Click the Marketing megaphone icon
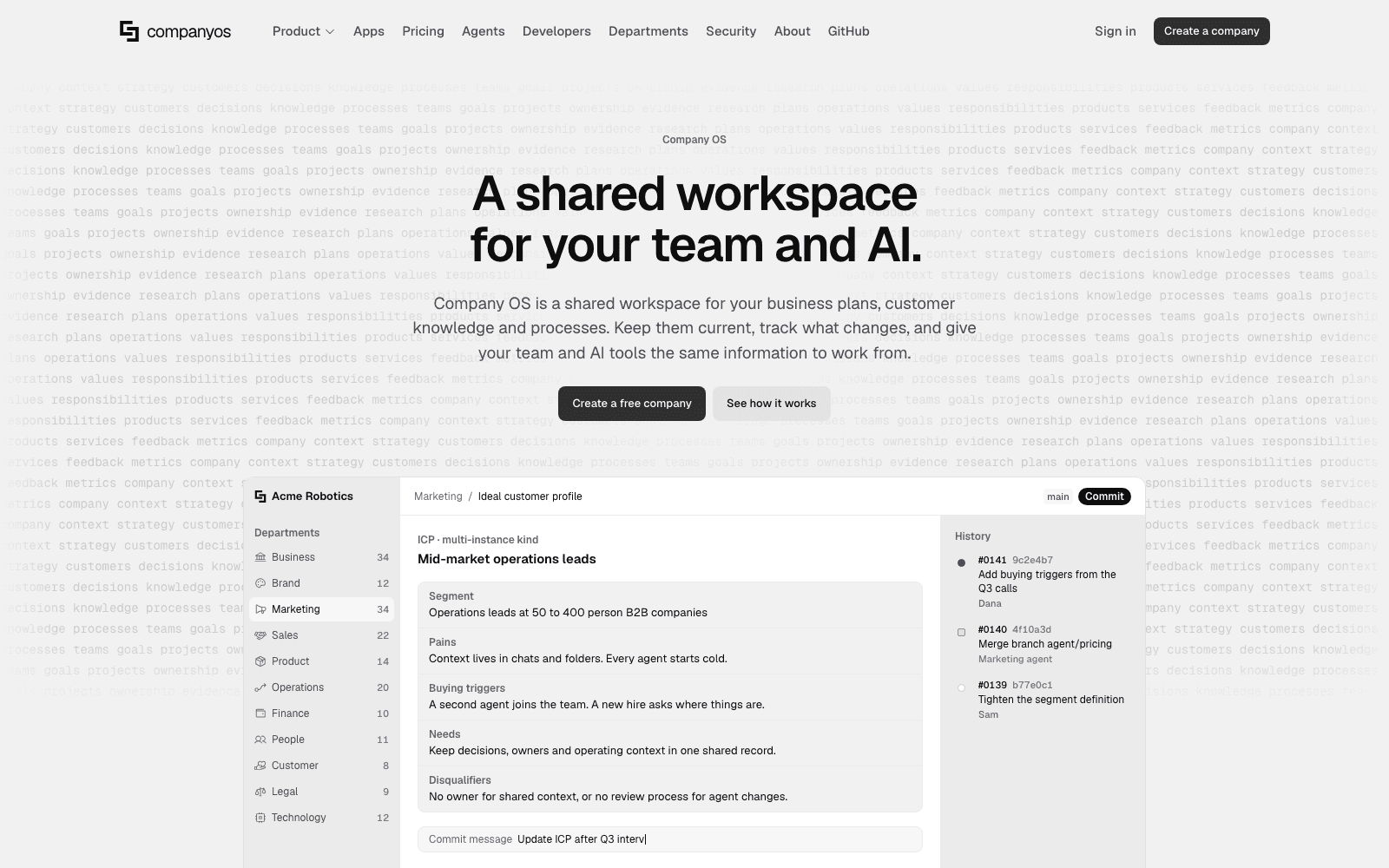1389x868 pixels. (260, 609)
